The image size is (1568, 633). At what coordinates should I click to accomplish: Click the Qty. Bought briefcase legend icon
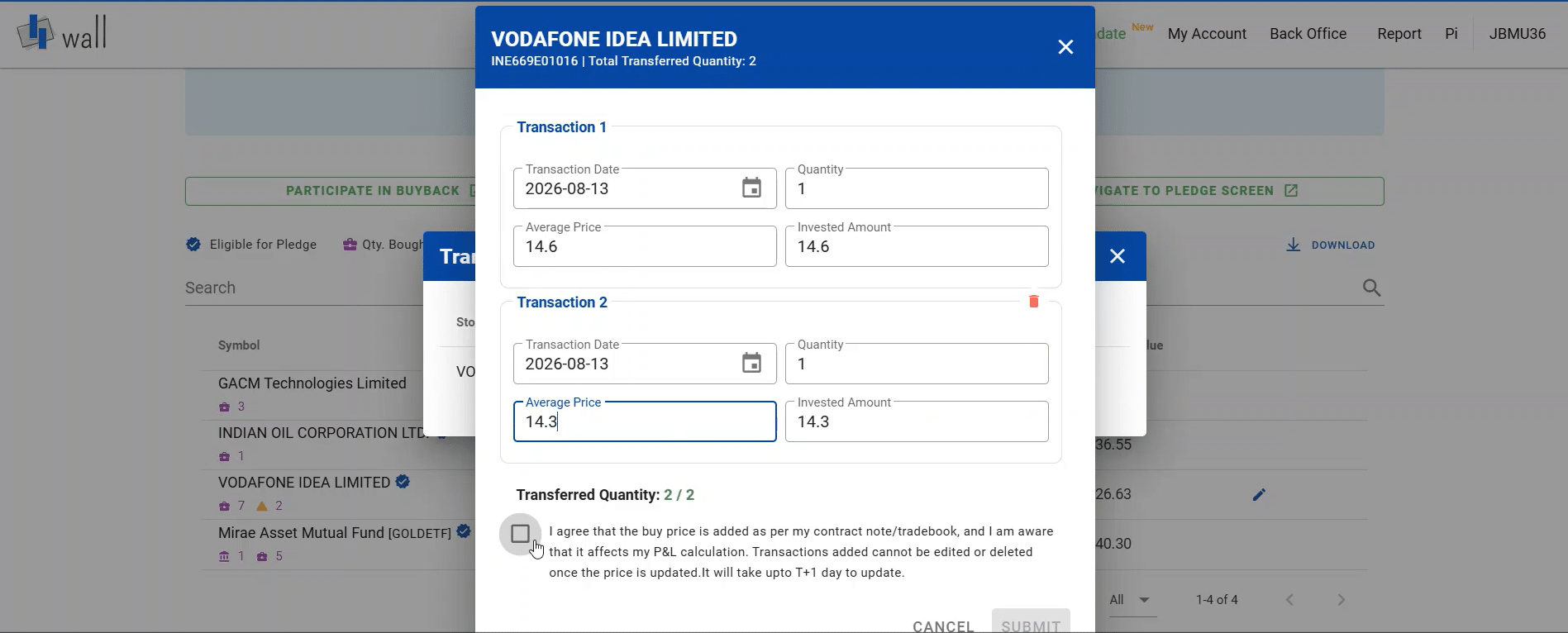pyautogui.click(x=350, y=245)
